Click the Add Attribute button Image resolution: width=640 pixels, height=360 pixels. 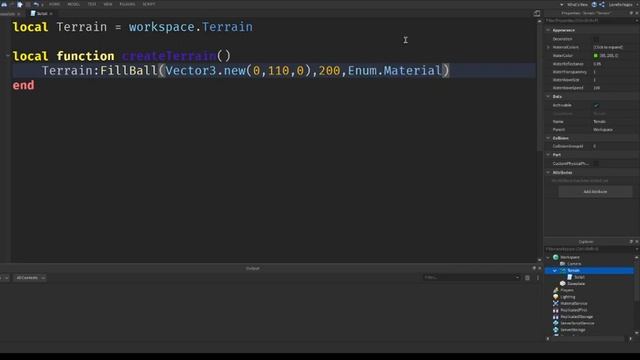tap(595, 191)
